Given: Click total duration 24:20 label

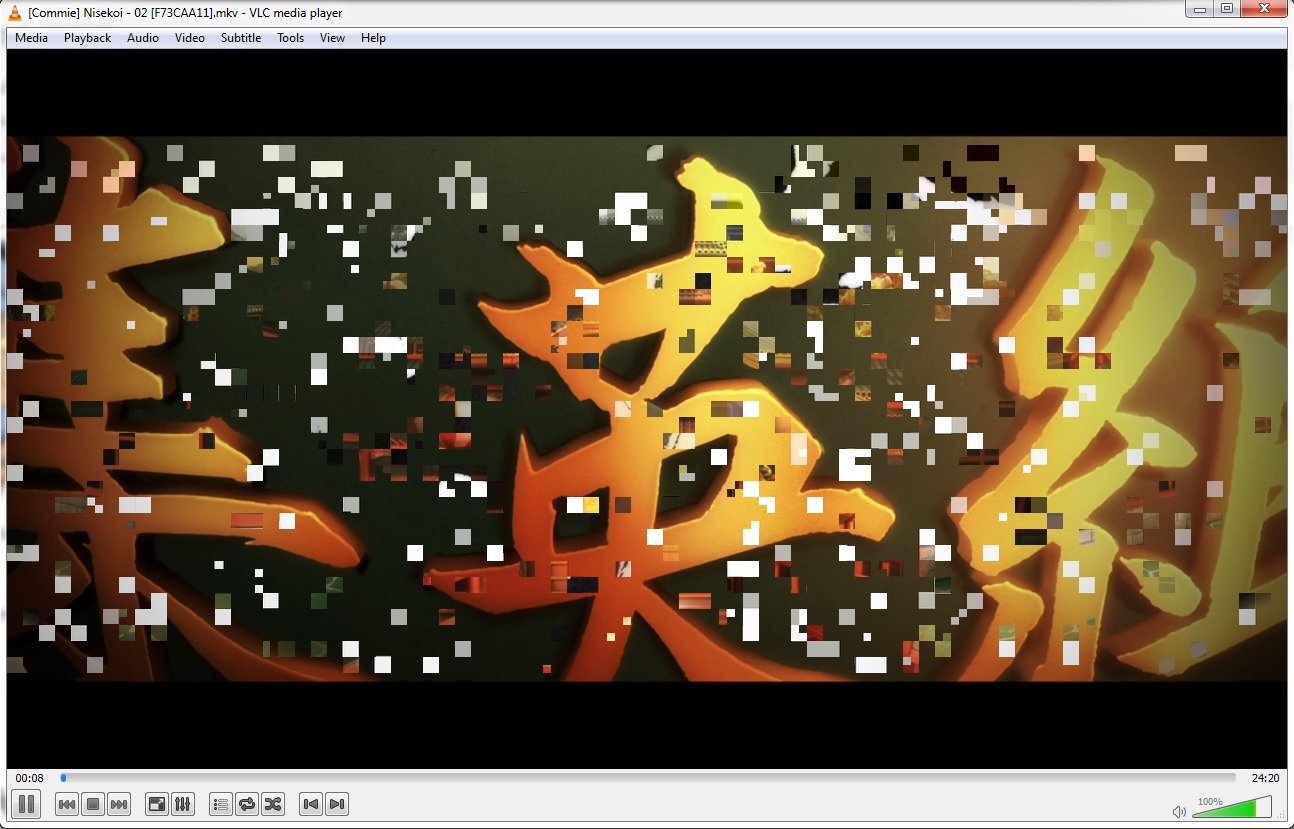Looking at the screenshot, I should [1265, 778].
